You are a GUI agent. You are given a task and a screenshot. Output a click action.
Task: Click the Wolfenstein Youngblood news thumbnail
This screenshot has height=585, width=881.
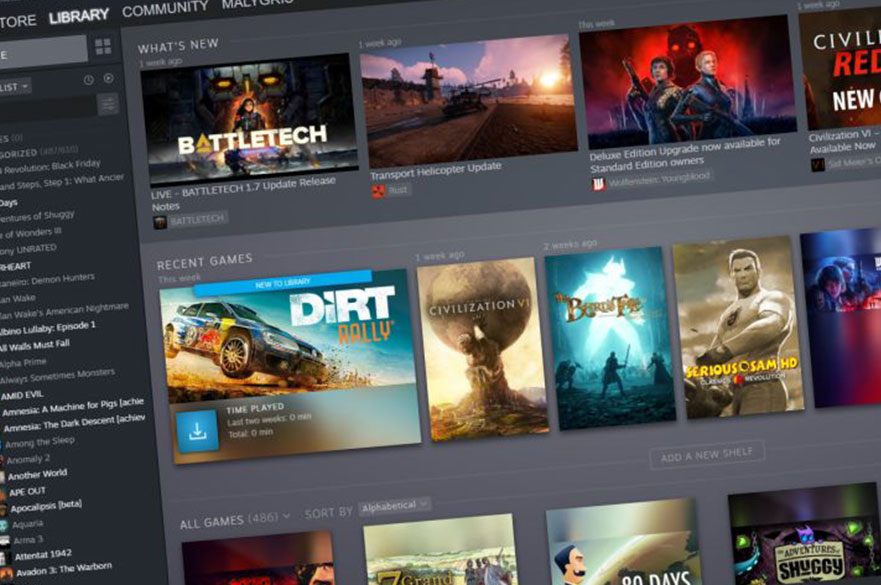tap(688, 82)
